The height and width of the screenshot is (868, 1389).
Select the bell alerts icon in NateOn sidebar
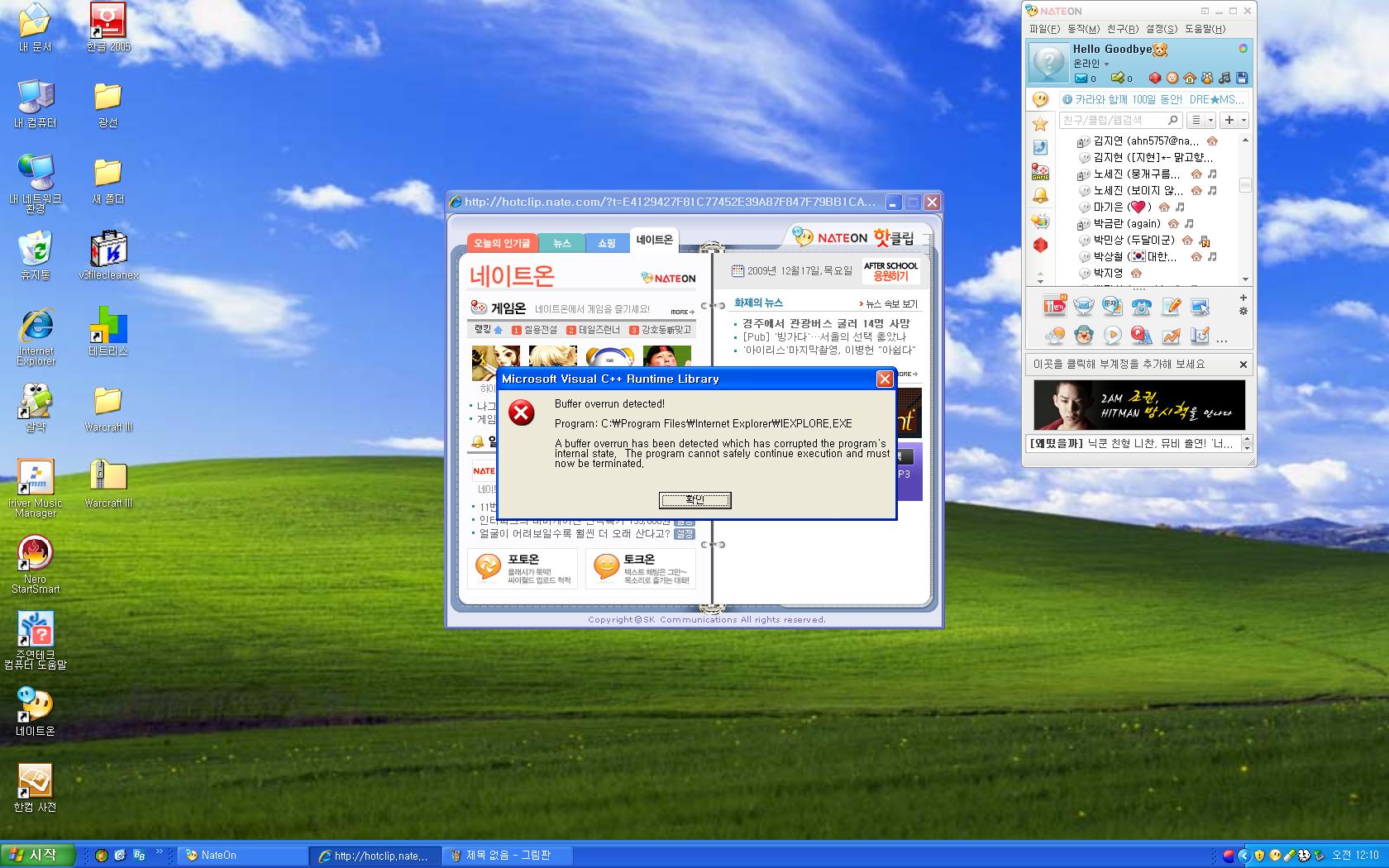[1040, 196]
